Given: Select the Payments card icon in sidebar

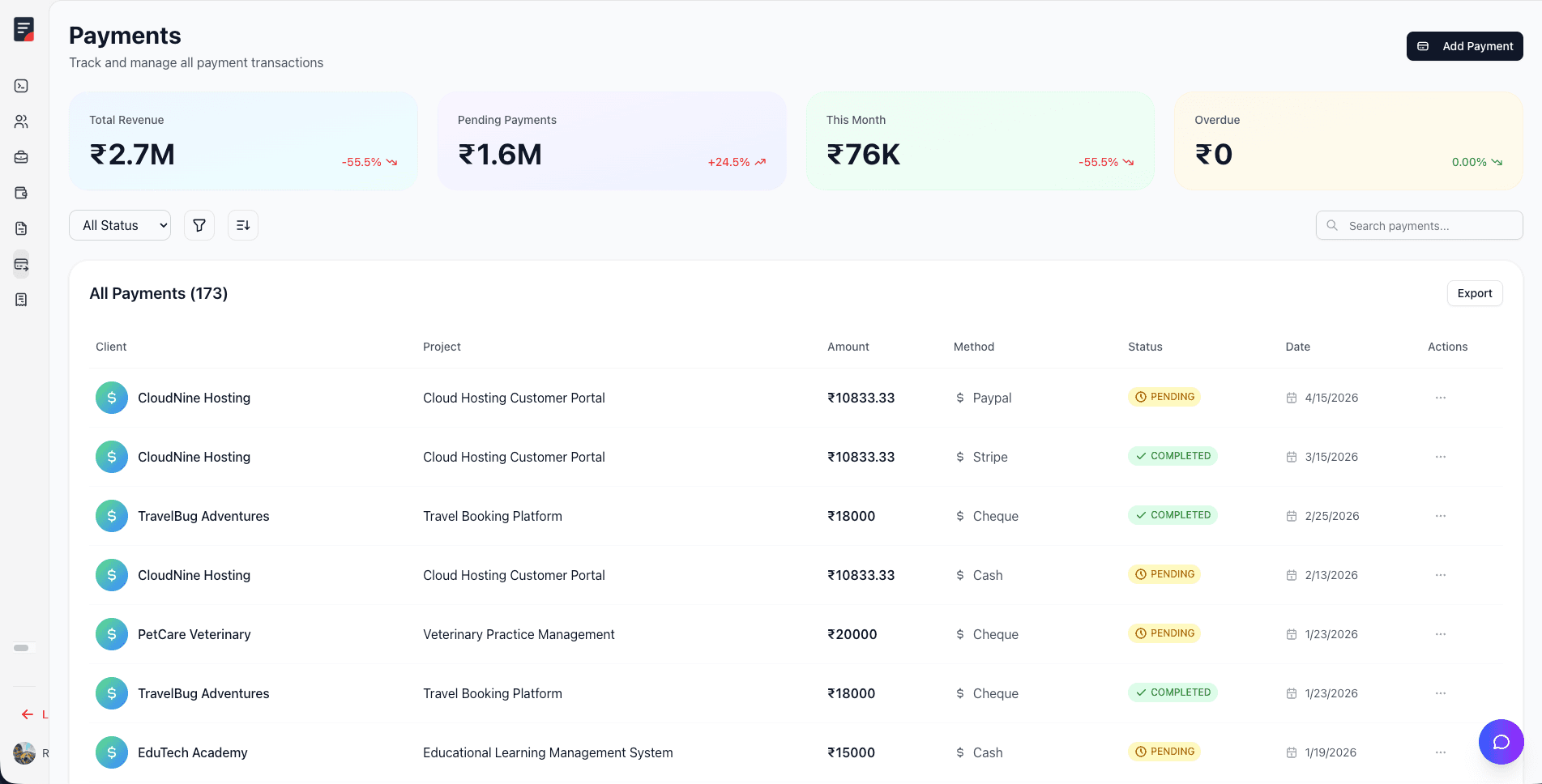Looking at the screenshot, I should (x=21, y=265).
